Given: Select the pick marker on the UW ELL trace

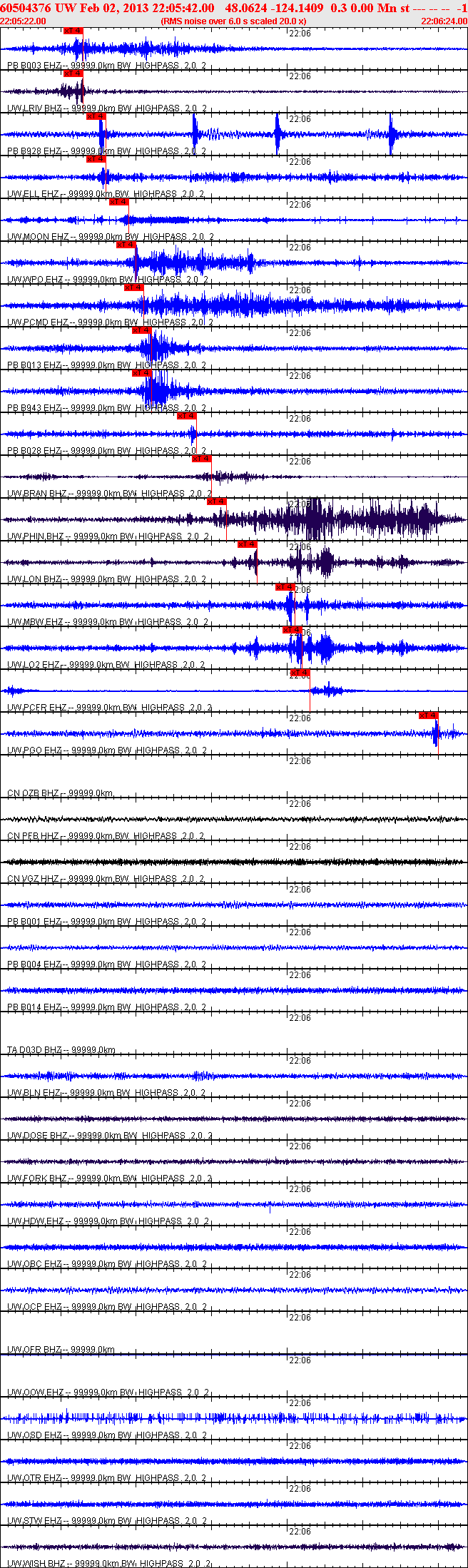Looking at the screenshot, I should pyautogui.click(x=96, y=159).
